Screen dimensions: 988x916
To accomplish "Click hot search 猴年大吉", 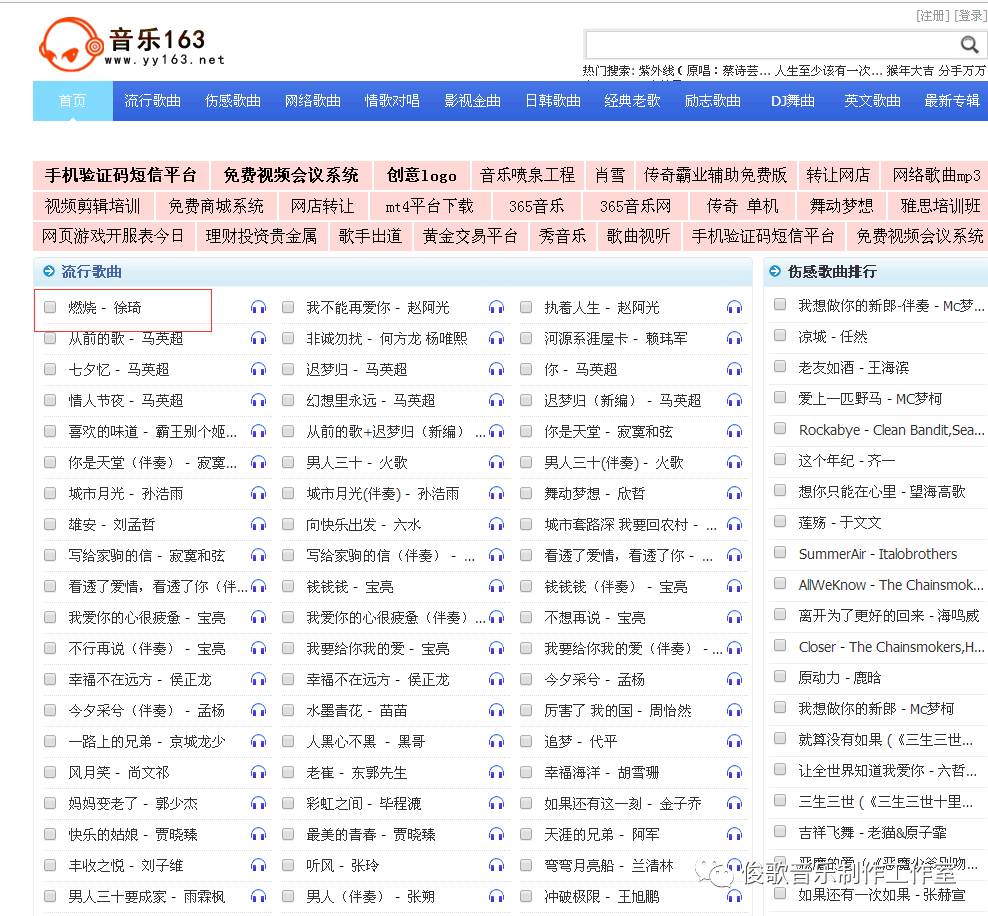I will (x=910, y=71).
